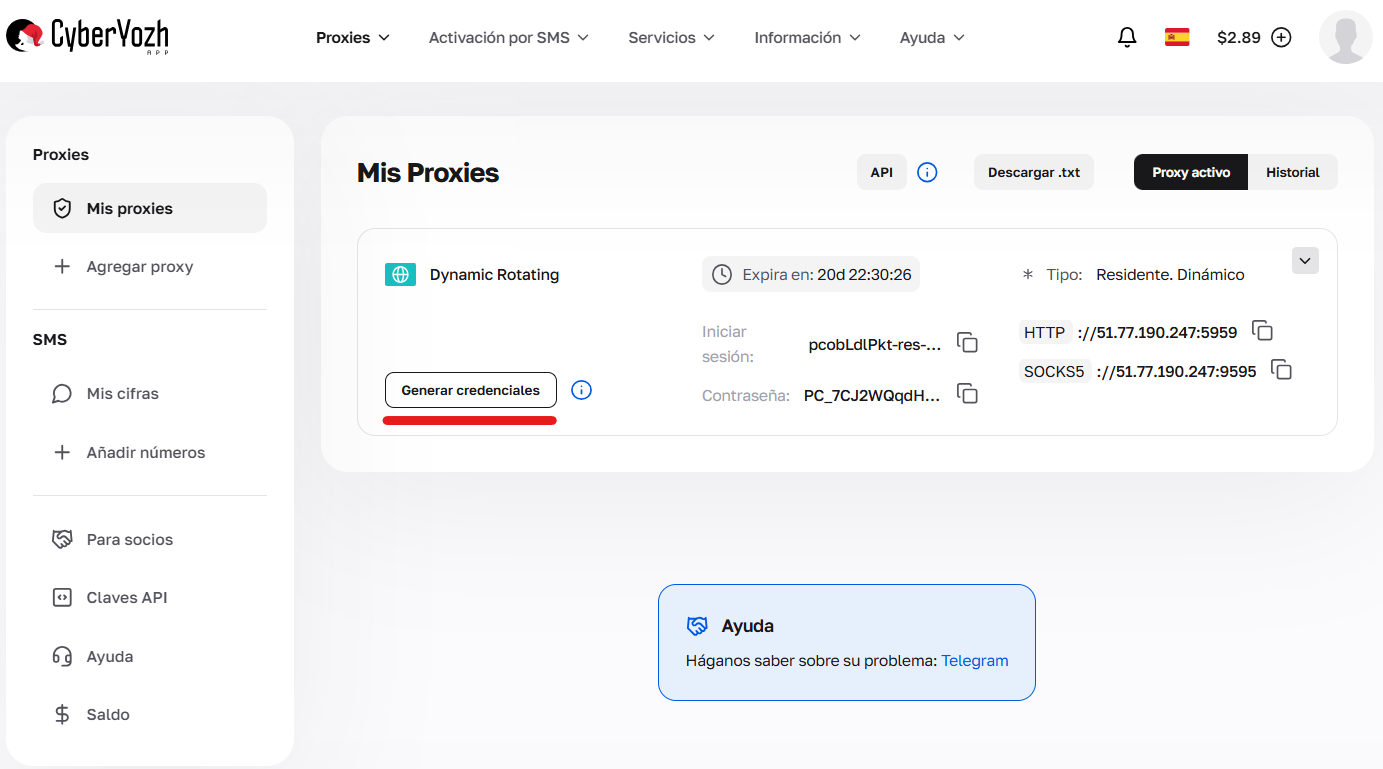This screenshot has height=769, width=1383.
Task: Expand the Servicios menu
Action: click(671, 37)
